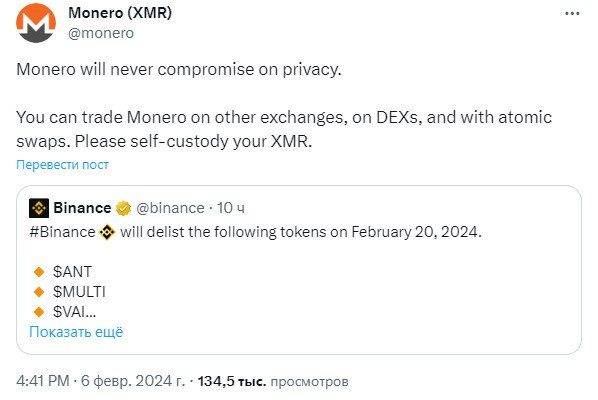Viewport: 598px width, 400px height.
Task: Click the Binance logo emoji after hashtag
Action: click(x=107, y=232)
